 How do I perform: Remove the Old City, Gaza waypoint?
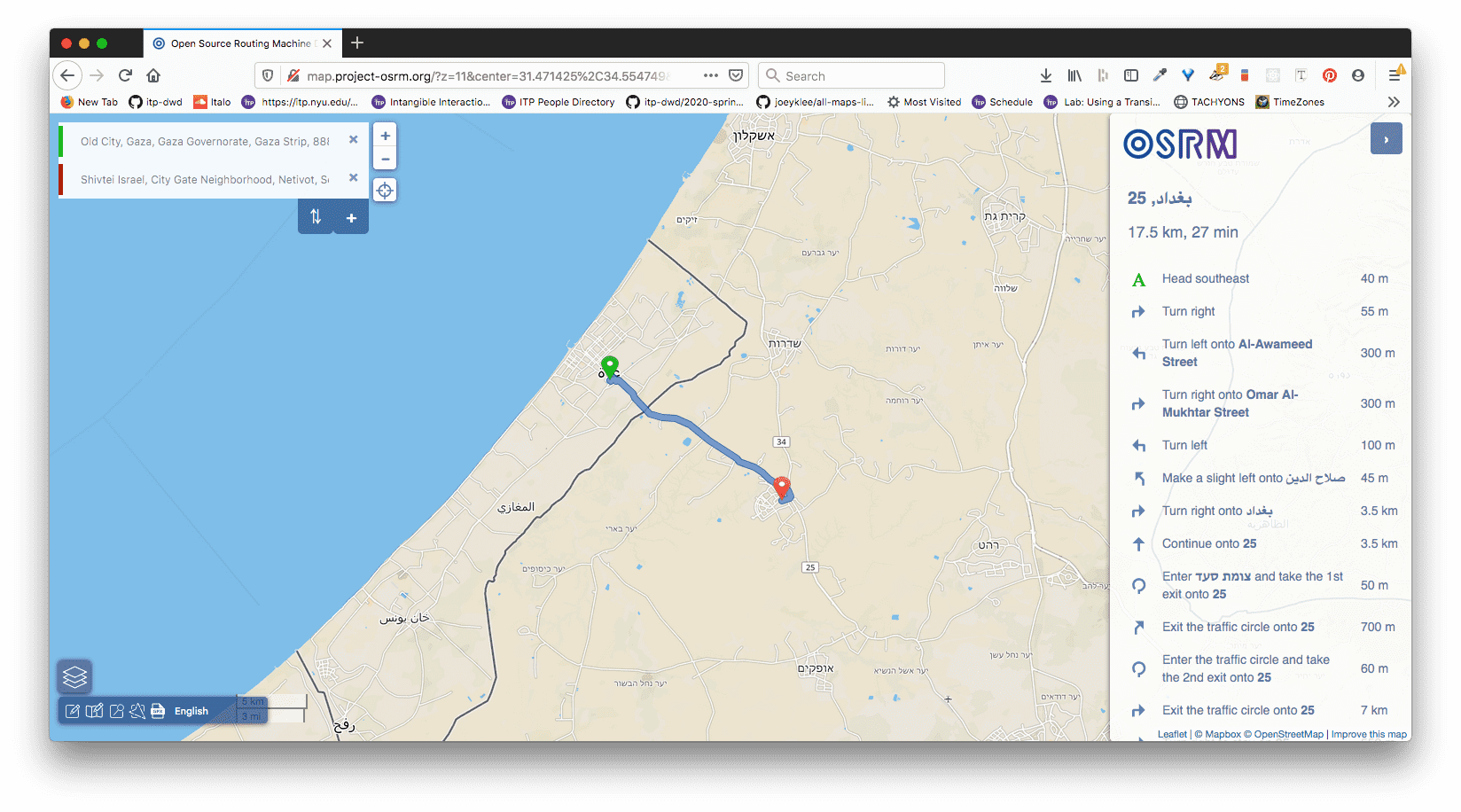(x=354, y=140)
